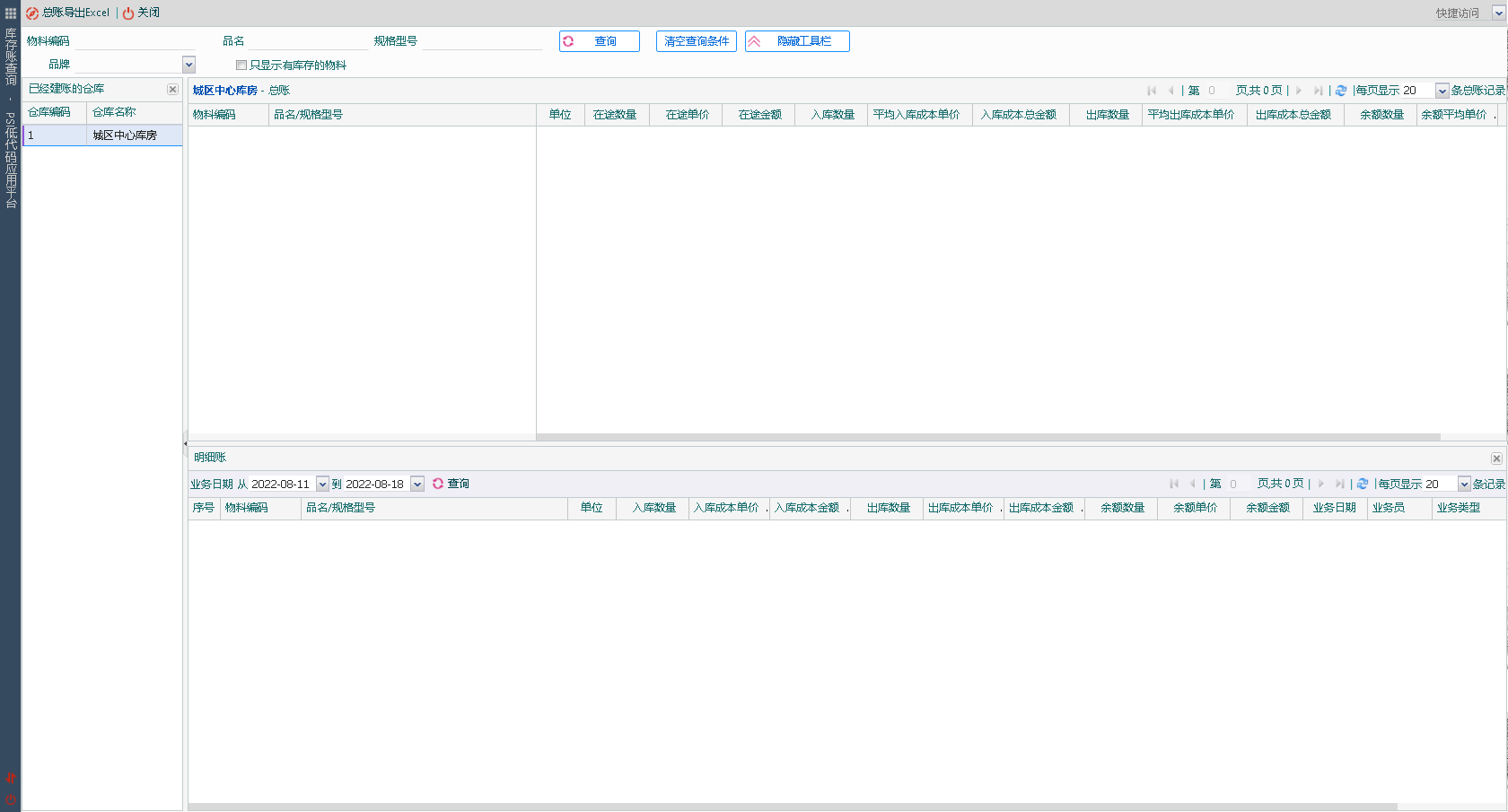Screen dimensions: 1508x812
Task: Open the app grid menu icon
Action: [11, 13]
